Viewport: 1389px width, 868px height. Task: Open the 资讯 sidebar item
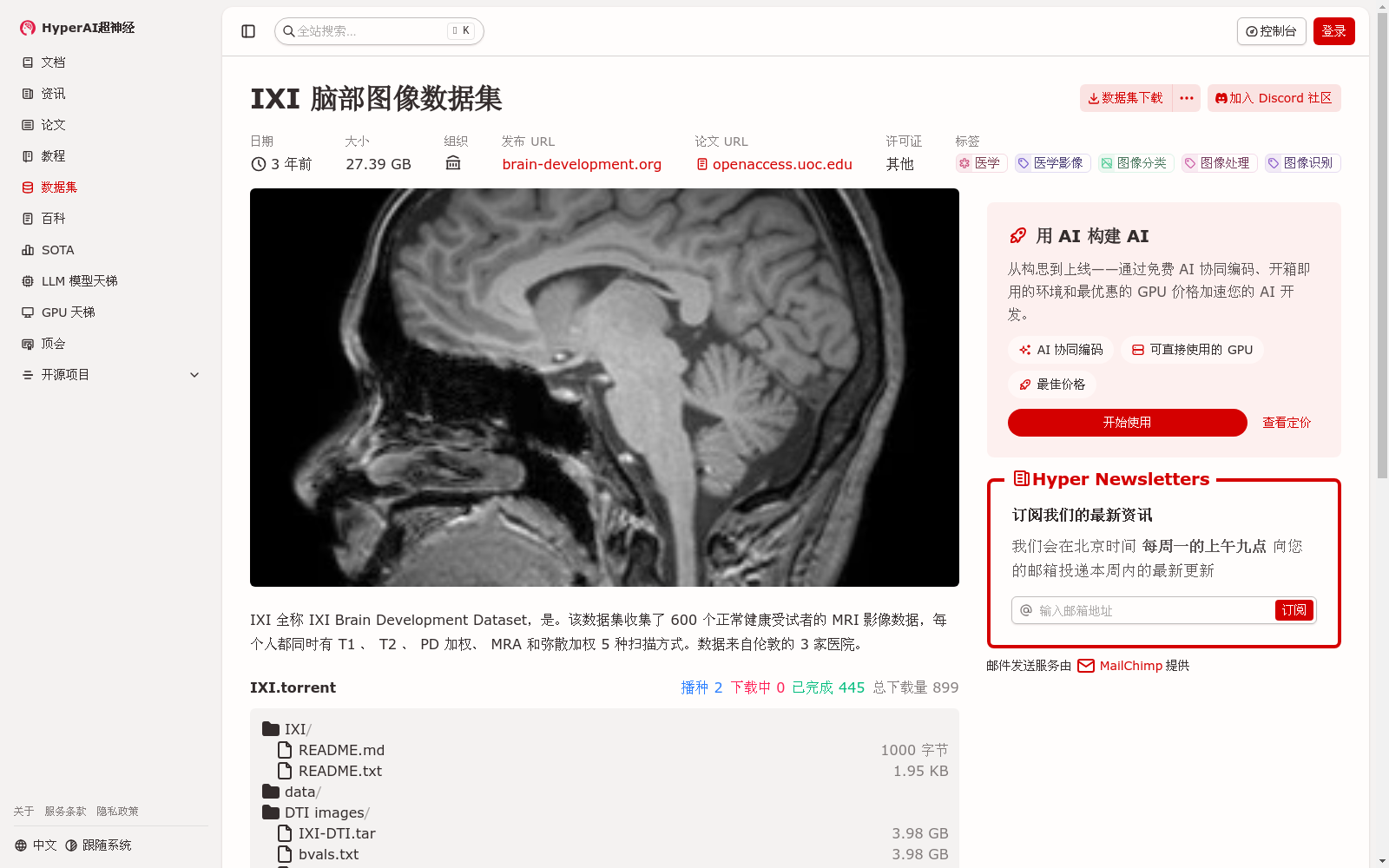(111, 94)
